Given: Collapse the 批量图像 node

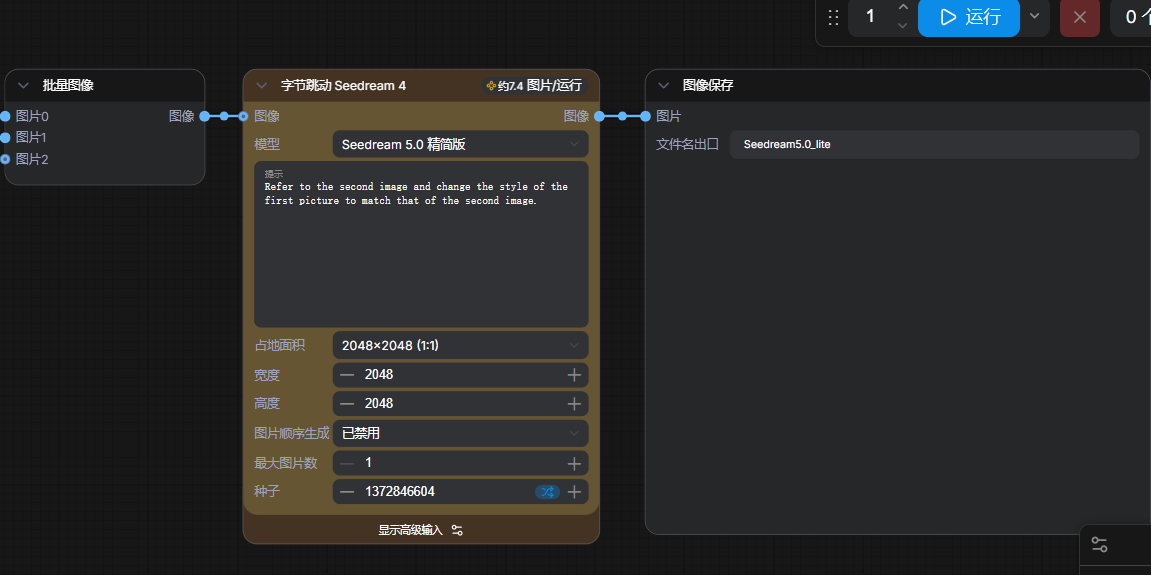Looking at the screenshot, I should (23, 86).
